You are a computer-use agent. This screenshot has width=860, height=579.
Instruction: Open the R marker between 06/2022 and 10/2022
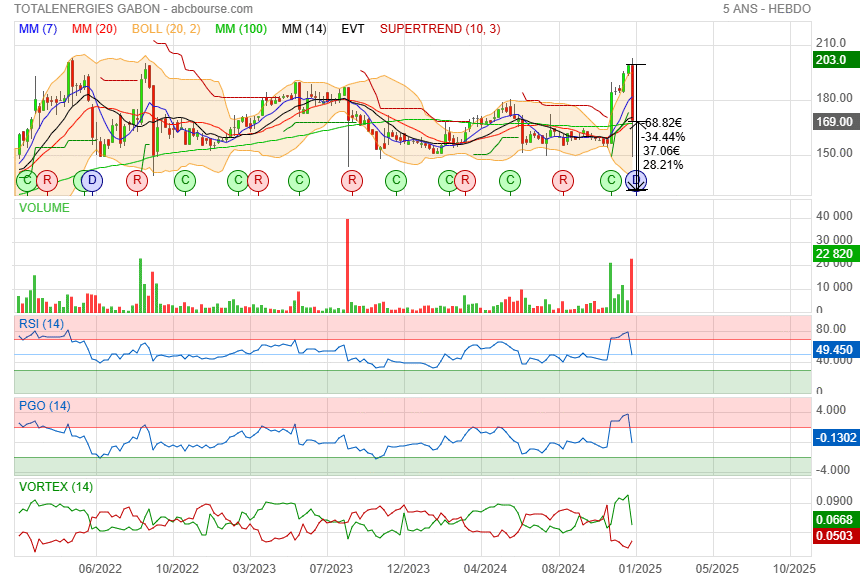tap(137, 180)
